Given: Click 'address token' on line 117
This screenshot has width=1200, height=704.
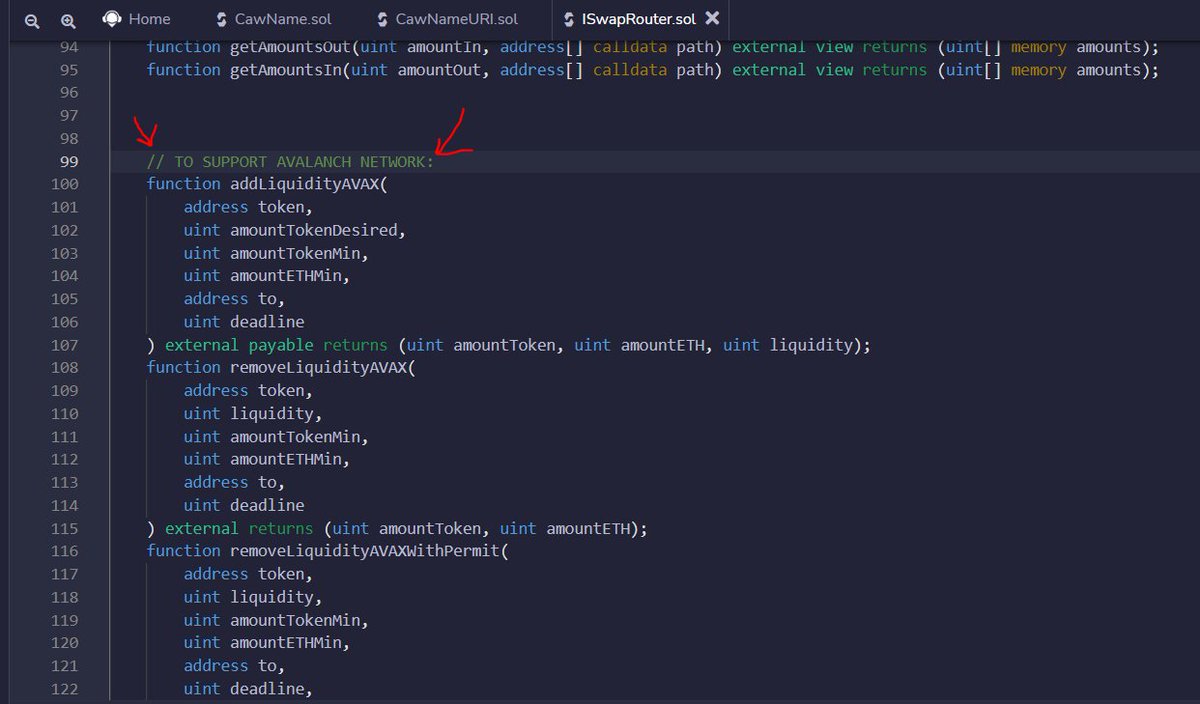Looking at the screenshot, I should tap(244, 574).
